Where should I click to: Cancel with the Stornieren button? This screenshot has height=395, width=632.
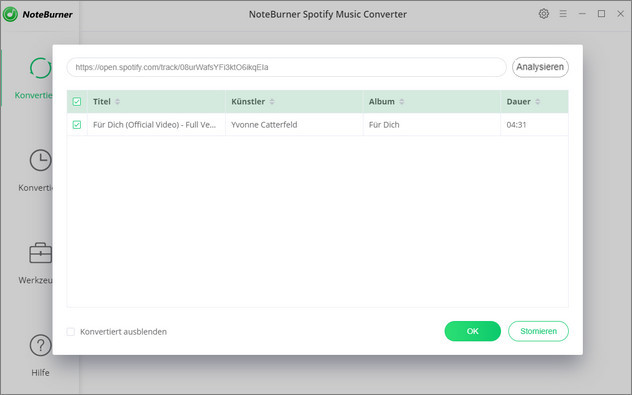538,331
